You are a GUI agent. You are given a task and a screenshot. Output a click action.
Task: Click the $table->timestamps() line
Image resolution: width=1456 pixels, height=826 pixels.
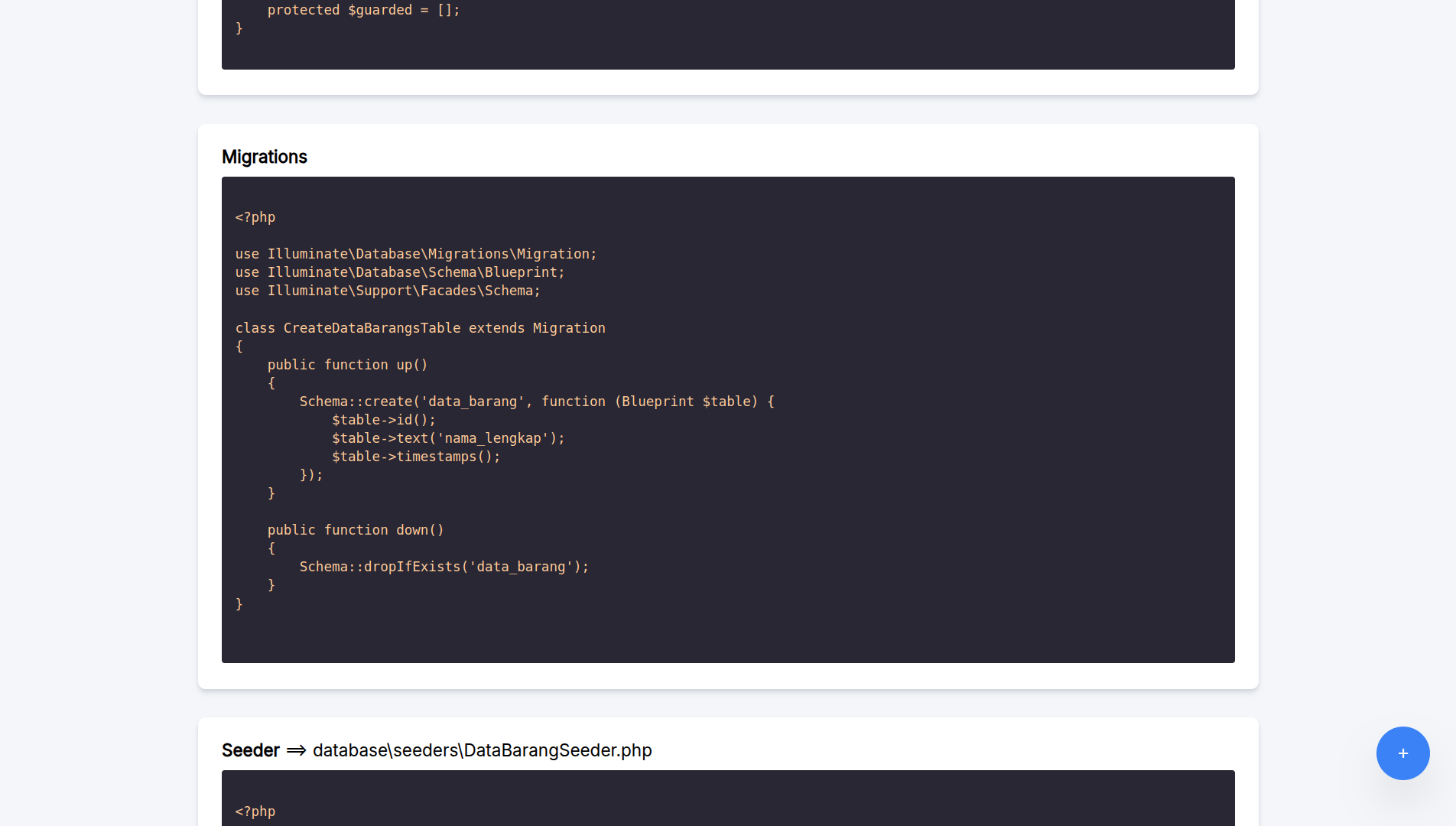(x=415, y=457)
